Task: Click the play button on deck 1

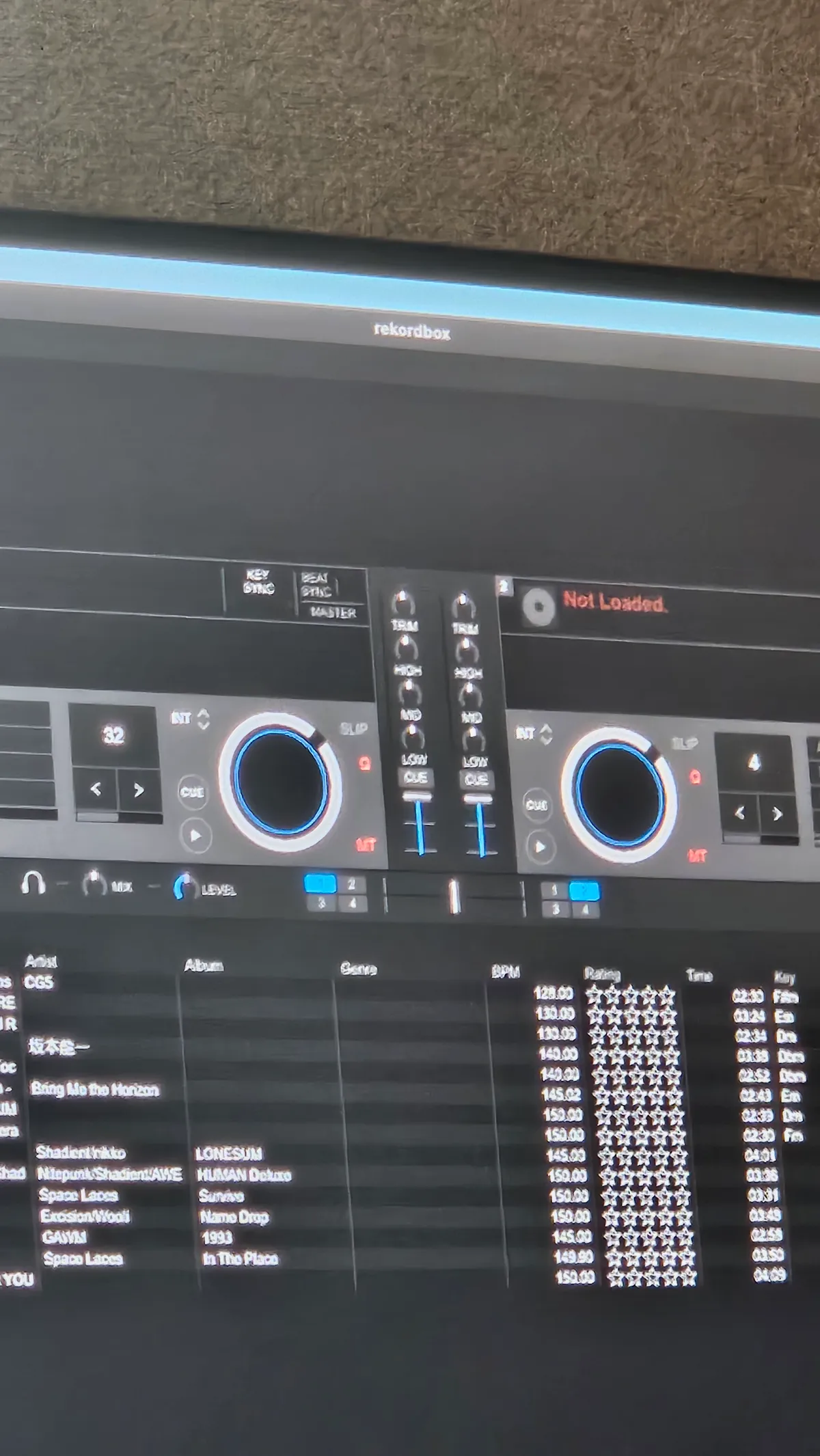Action: tap(195, 835)
